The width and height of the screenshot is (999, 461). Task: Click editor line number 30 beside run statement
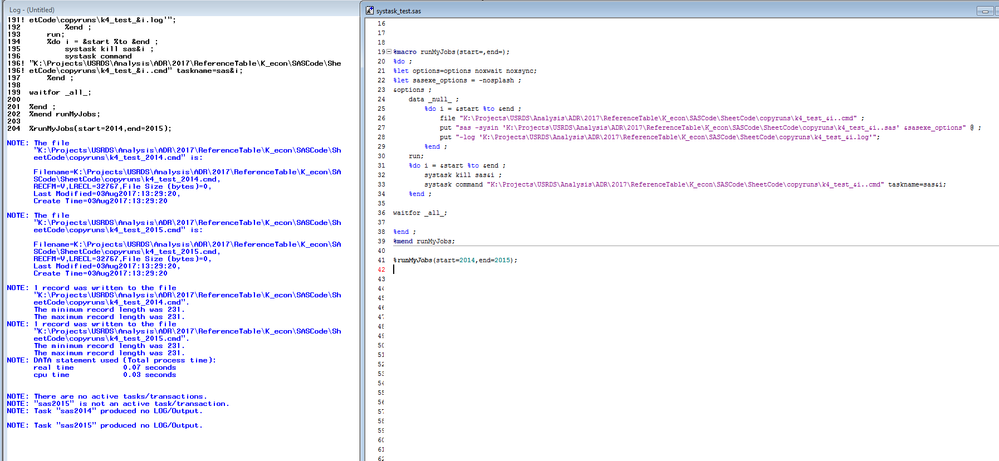381,156
